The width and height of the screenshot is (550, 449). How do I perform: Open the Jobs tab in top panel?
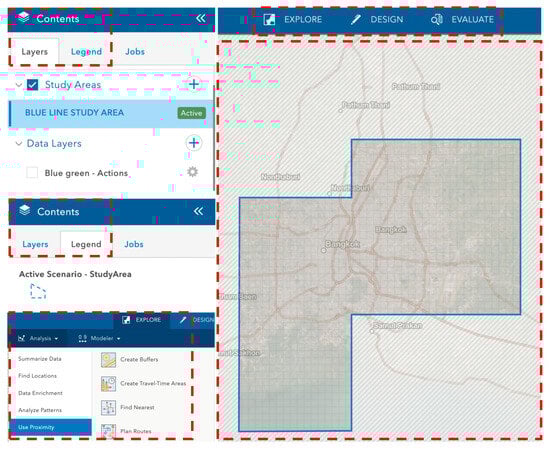tap(135, 52)
